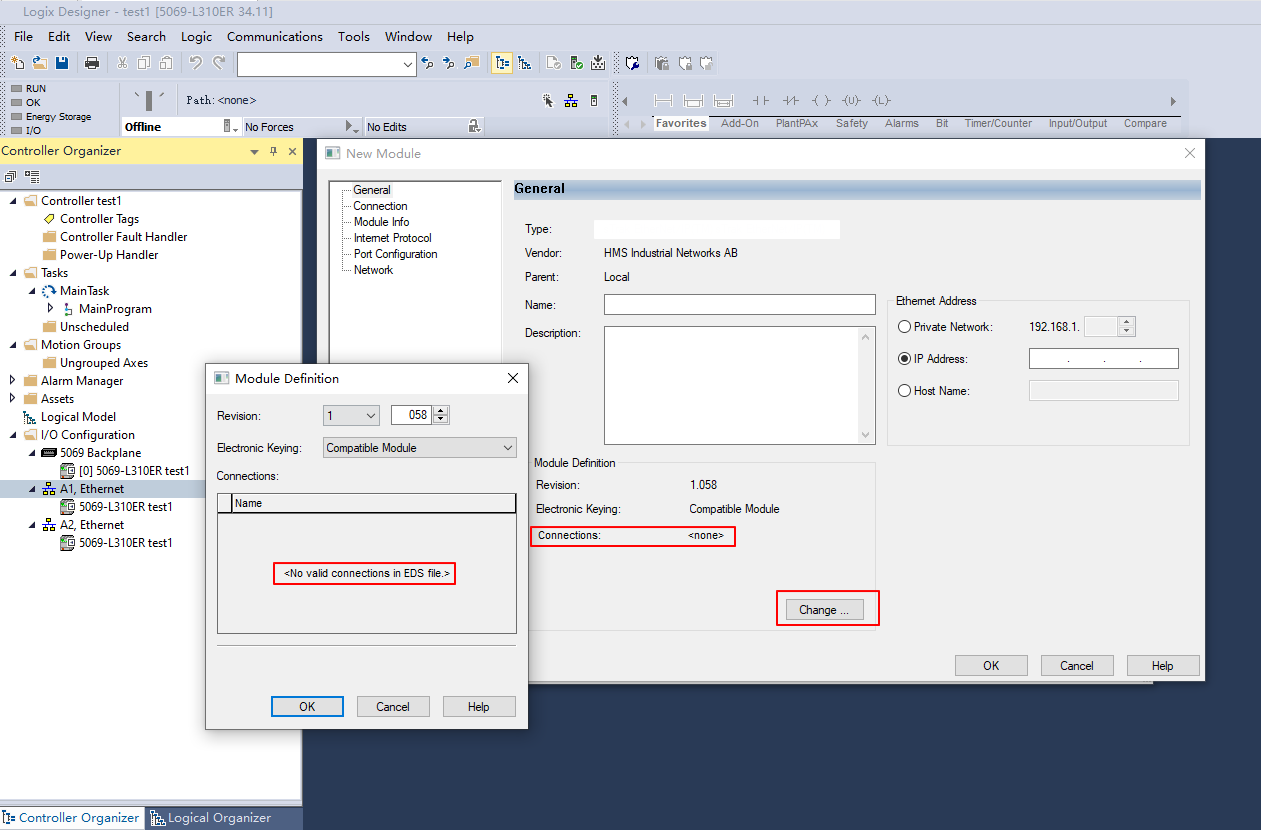The width and height of the screenshot is (1261, 830).
Task: Open the Communications menu
Action: coord(275,37)
